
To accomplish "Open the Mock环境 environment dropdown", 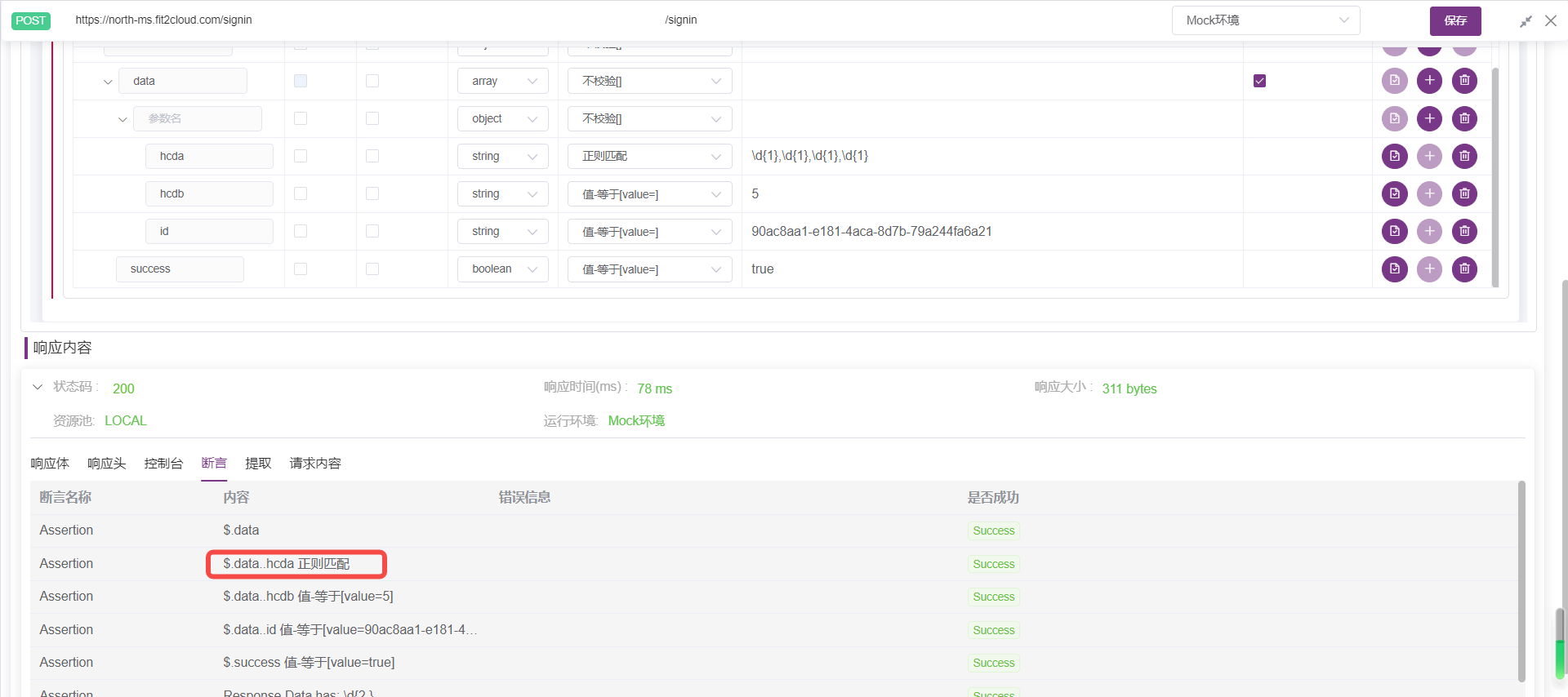I will click(x=1266, y=20).
